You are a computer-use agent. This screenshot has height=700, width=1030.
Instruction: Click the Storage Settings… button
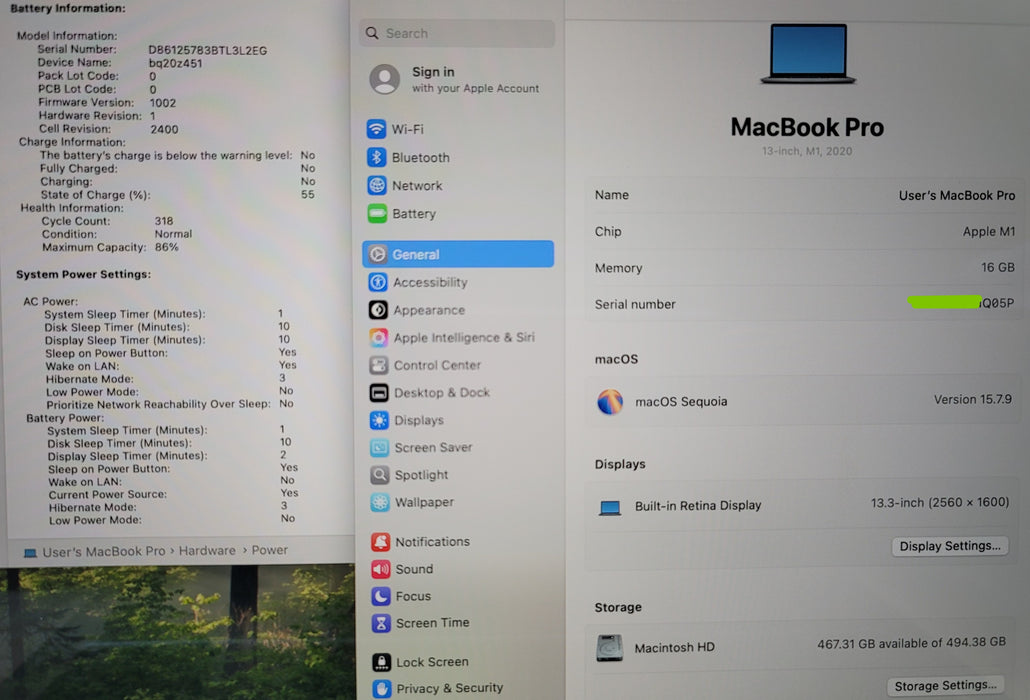tap(945, 686)
